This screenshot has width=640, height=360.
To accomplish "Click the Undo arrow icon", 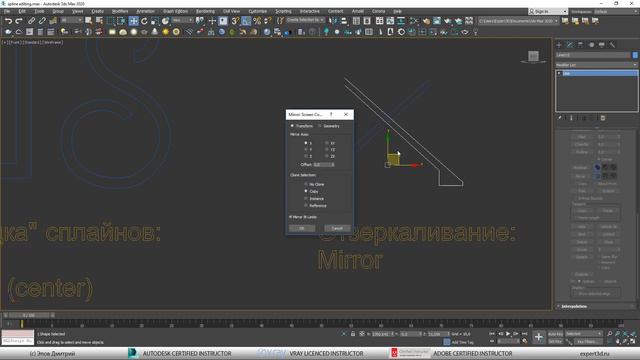I will click(8, 21).
